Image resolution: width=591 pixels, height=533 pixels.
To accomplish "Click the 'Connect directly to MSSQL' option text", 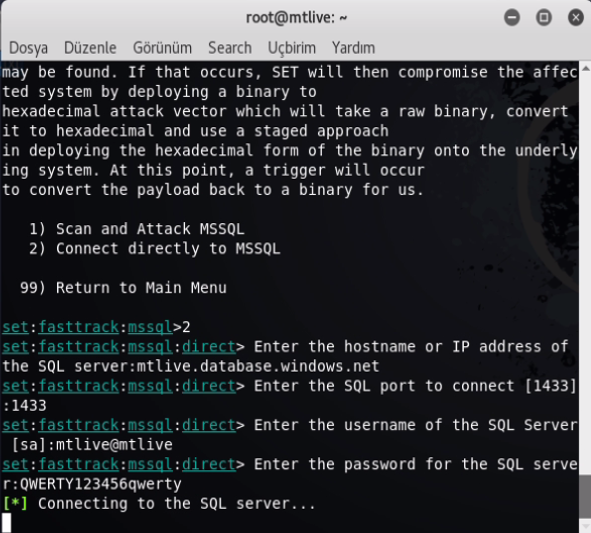I will click(x=168, y=249).
